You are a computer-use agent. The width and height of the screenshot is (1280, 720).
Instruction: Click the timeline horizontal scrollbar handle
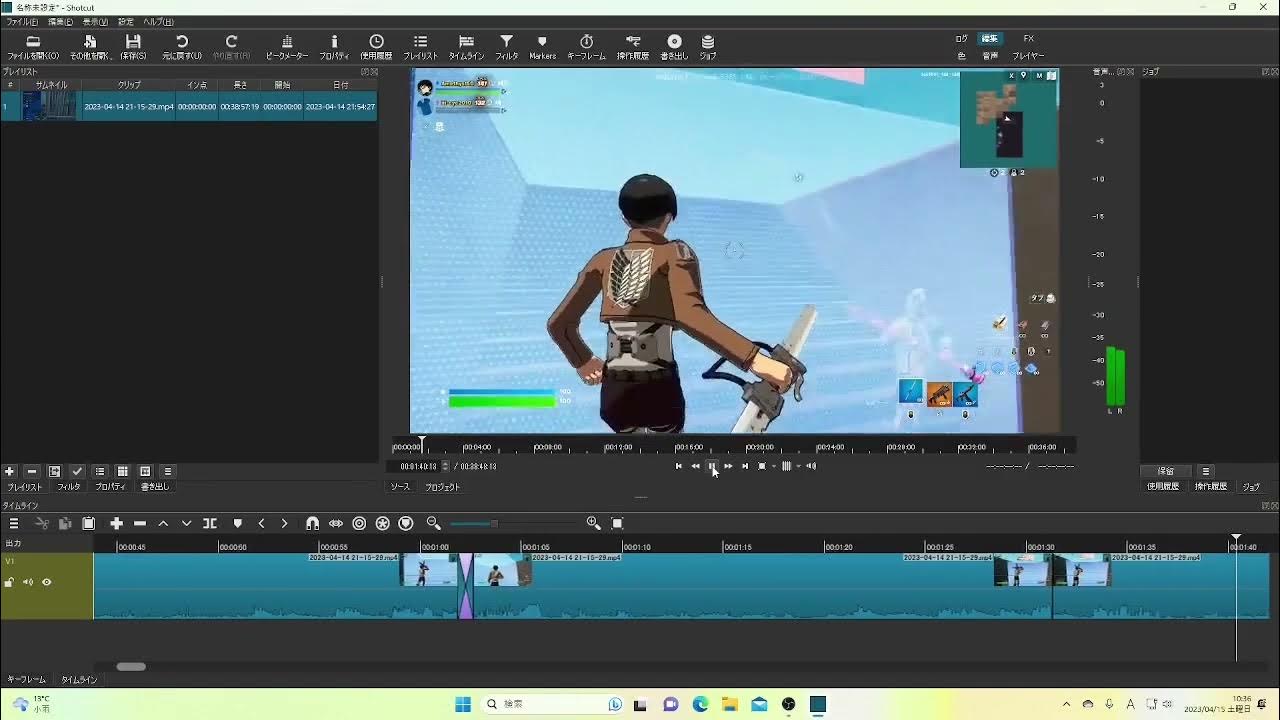tap(131, 667)
